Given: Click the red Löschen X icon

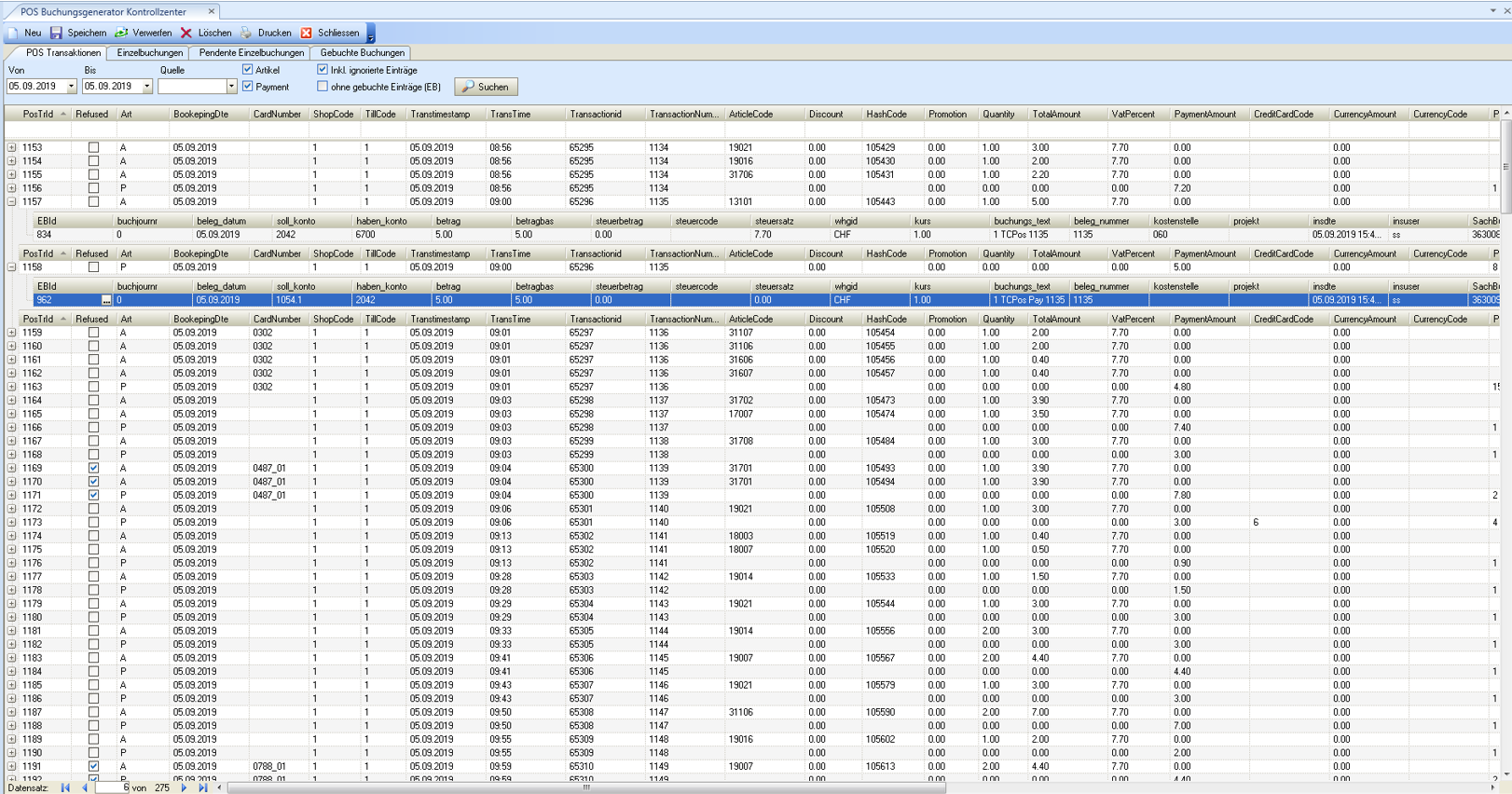Looking at the screenshot, I should pyautogui.click(x=186, y=33).
